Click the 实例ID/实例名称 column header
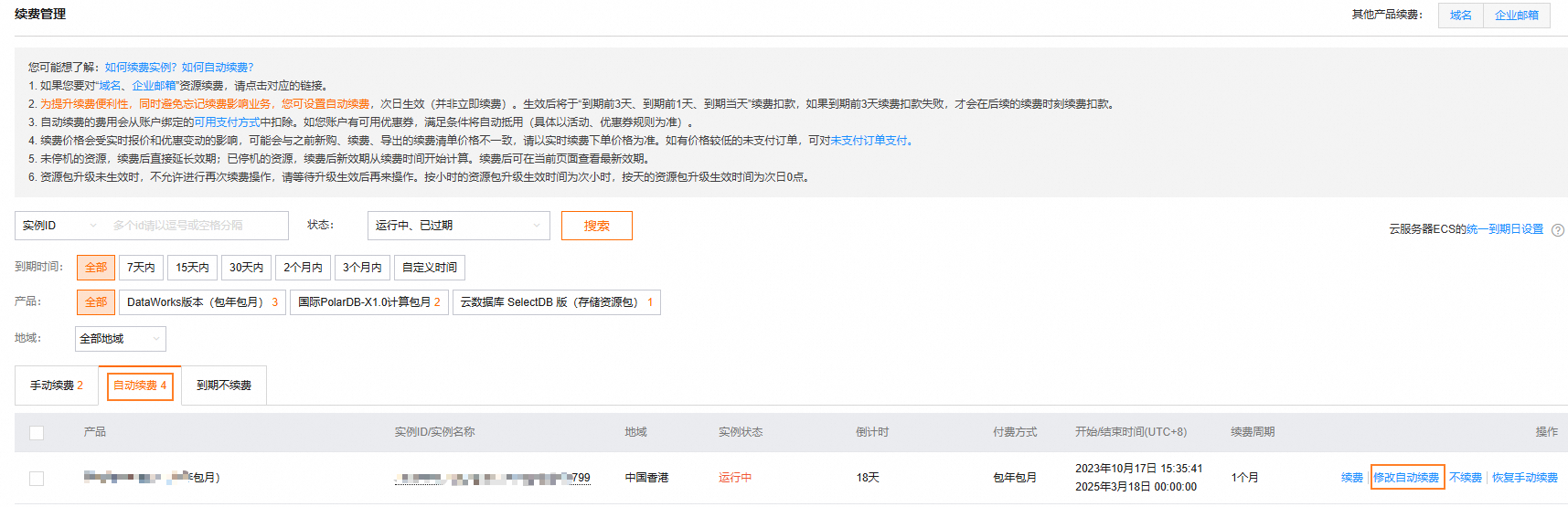The height and width of the screenshot is (507, 1568). point(435,432)
